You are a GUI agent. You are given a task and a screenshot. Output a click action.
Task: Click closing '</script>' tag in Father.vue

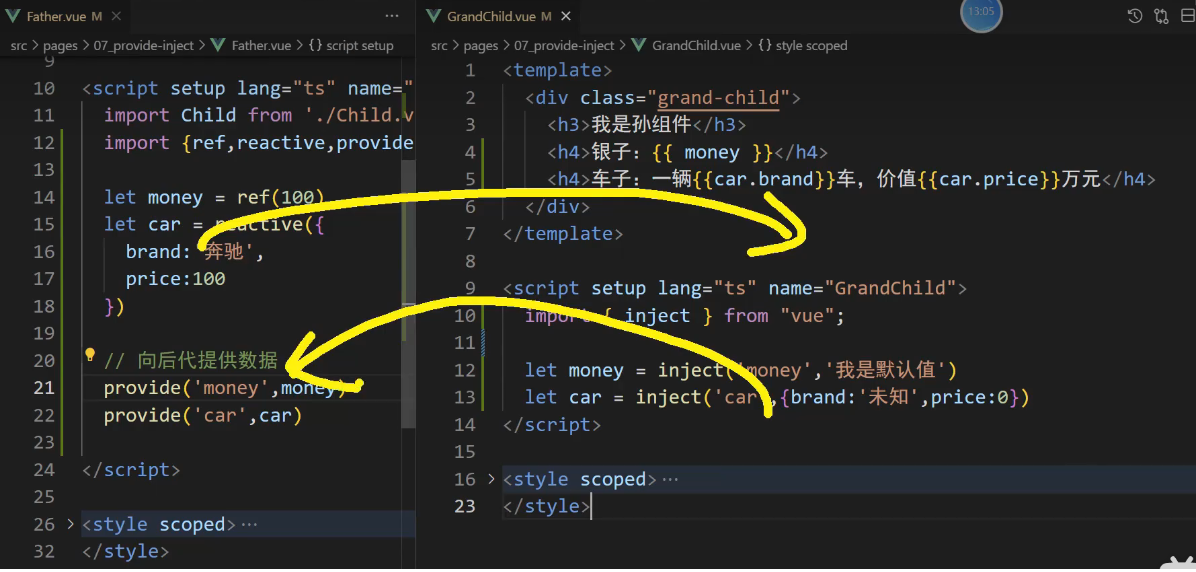[x=131, y=470]
